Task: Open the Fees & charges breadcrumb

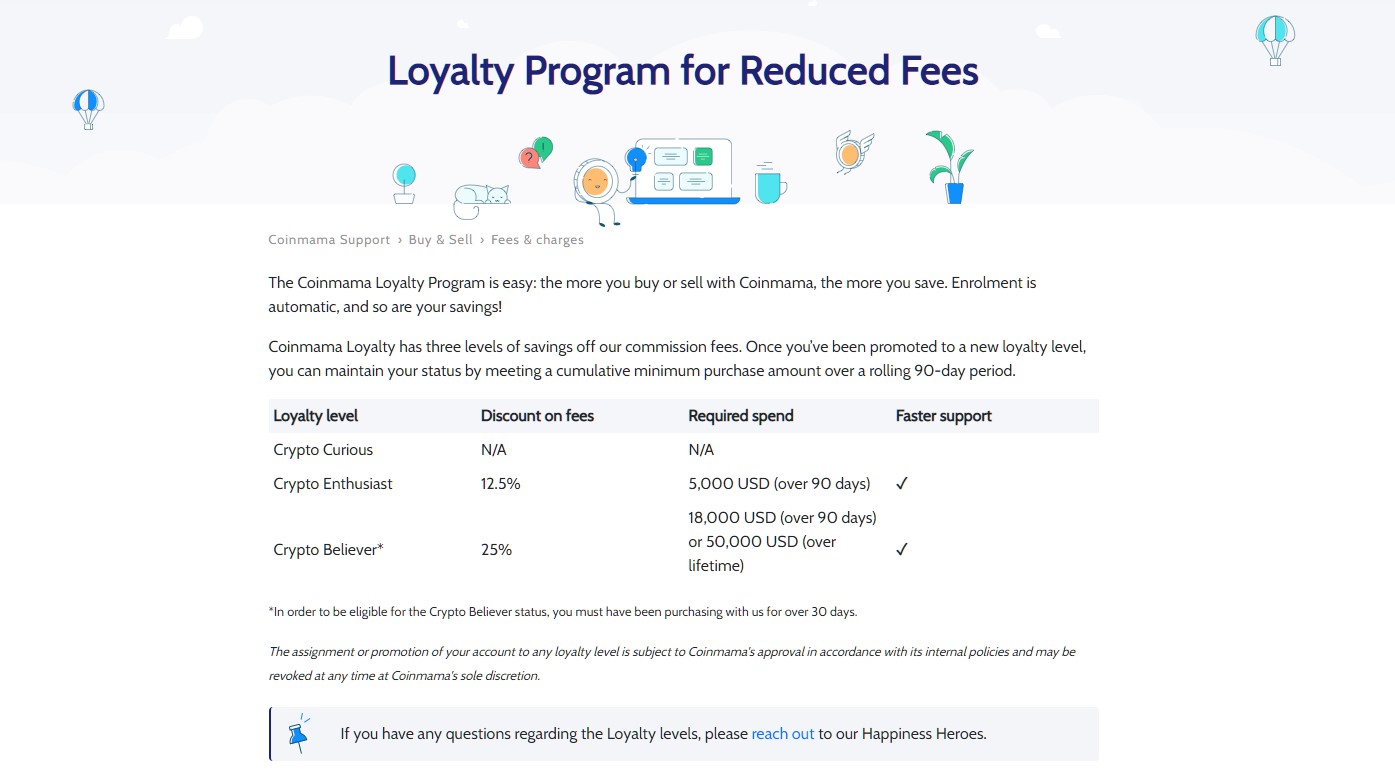Action: tap(537, 240)
